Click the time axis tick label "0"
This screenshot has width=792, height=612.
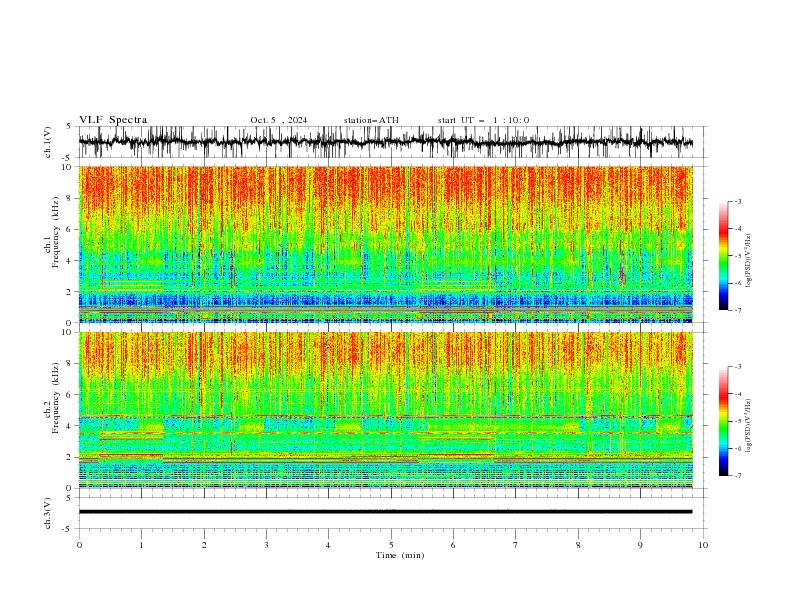pyautogui.click(x=79, y=545)
